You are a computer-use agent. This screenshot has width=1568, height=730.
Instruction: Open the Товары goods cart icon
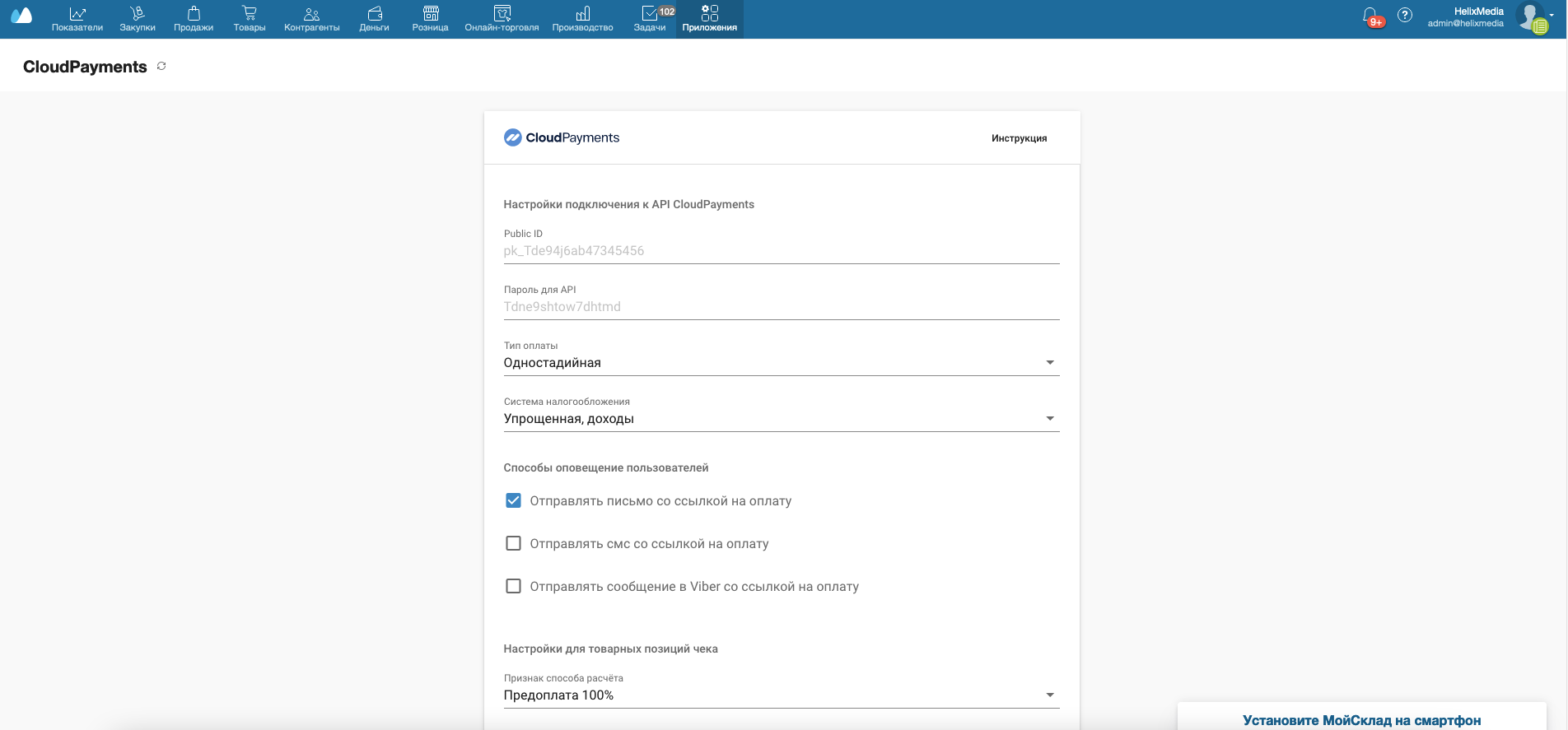(x=250, y=13)
